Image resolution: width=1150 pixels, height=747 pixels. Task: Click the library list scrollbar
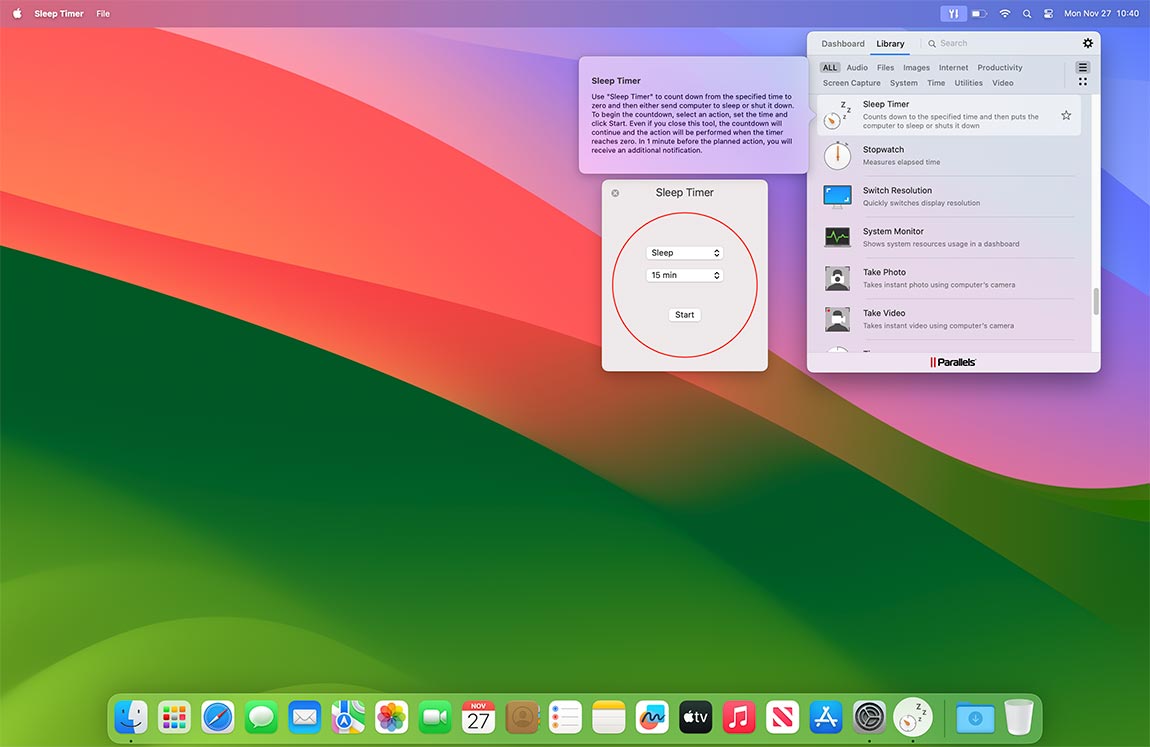(x=1095, y=301)
